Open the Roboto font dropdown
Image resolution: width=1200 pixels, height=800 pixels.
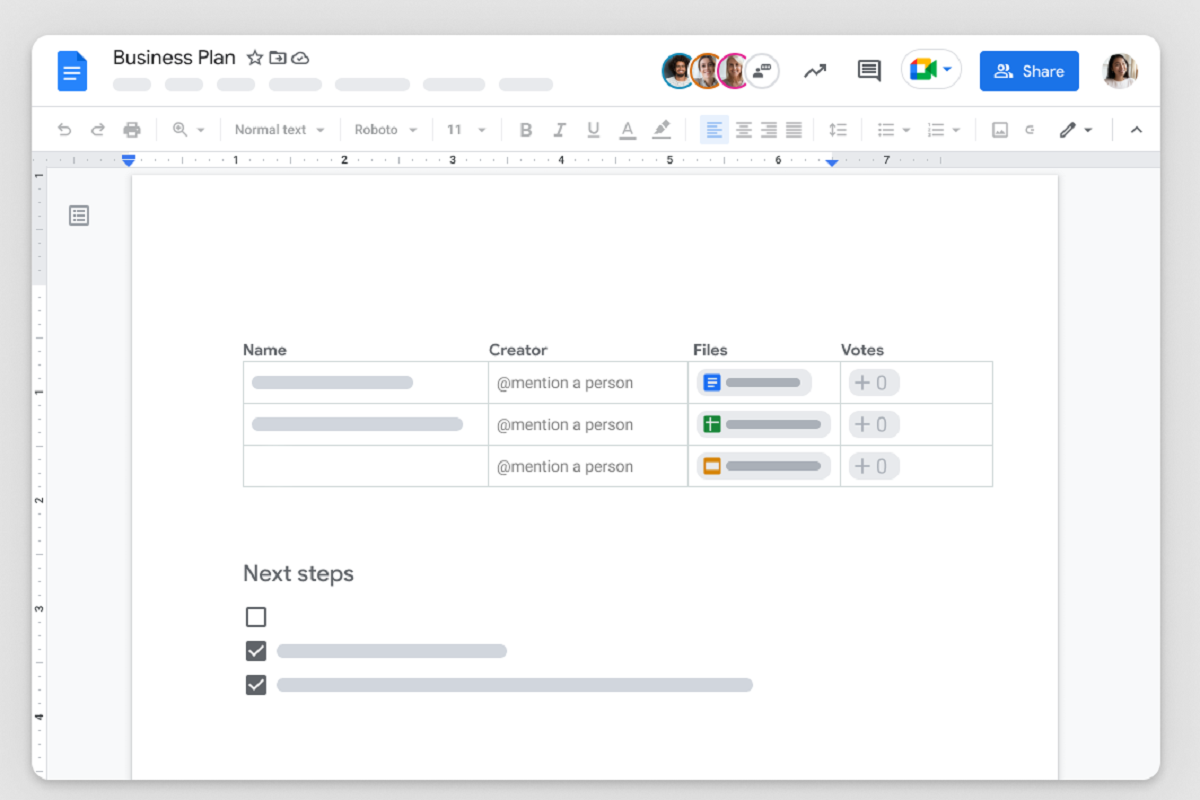tap(386, 130)
